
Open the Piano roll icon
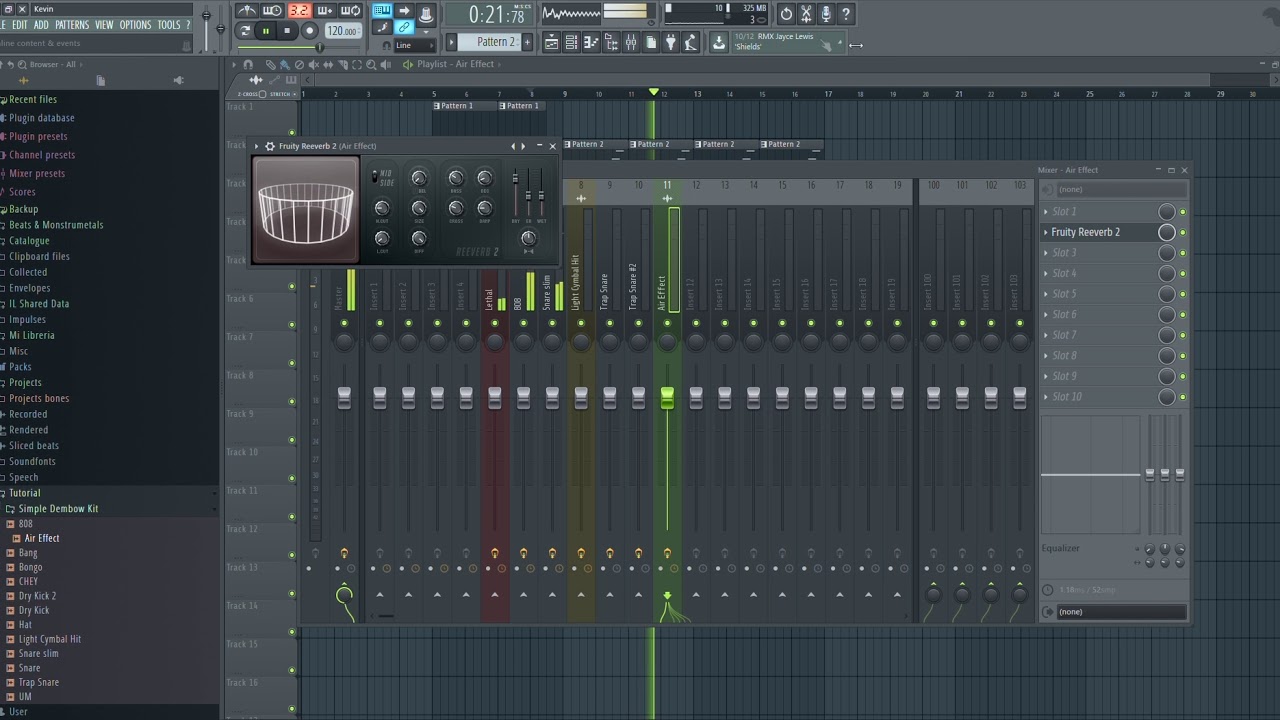click(x=591, y=42)
